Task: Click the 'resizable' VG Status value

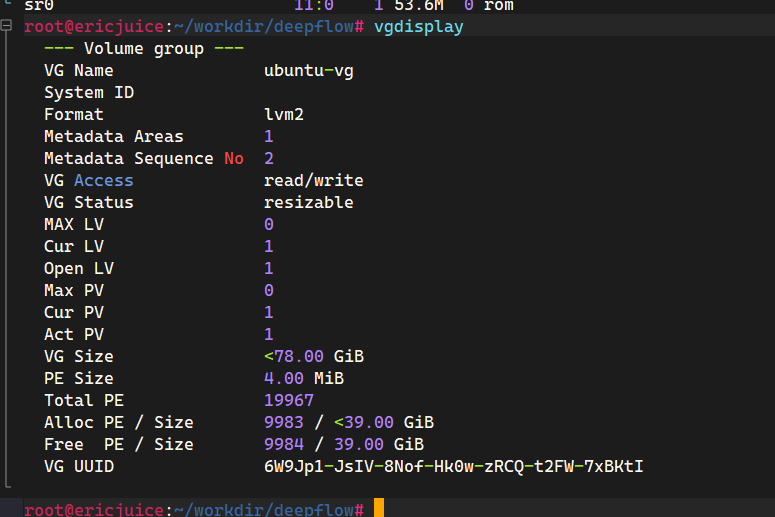Action: click(308, 203)
